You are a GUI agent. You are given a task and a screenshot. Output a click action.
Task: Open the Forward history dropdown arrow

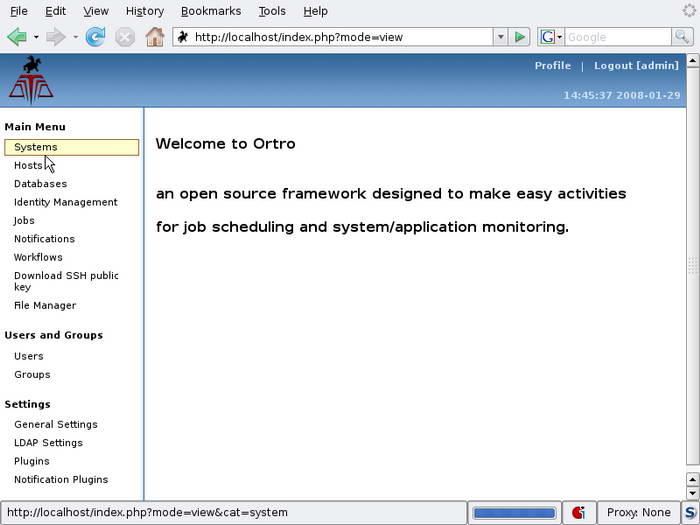click(x=75, y=38)
